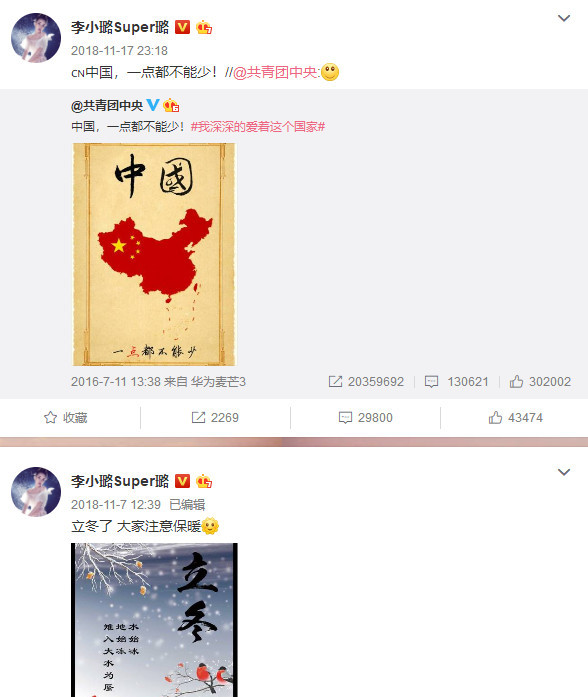Click the original post's repost icon 20359692
This screenshot has width=588, height=697.
tap(335, 381)
